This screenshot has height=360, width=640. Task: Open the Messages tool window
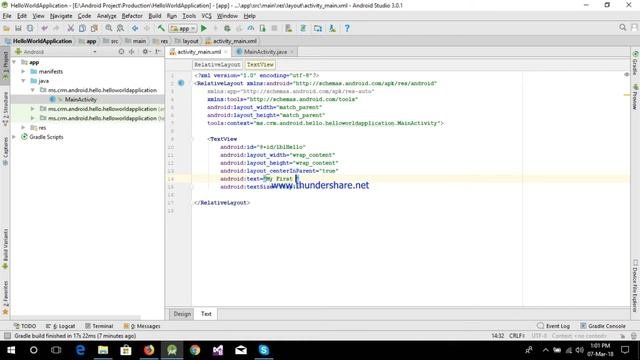142,326
